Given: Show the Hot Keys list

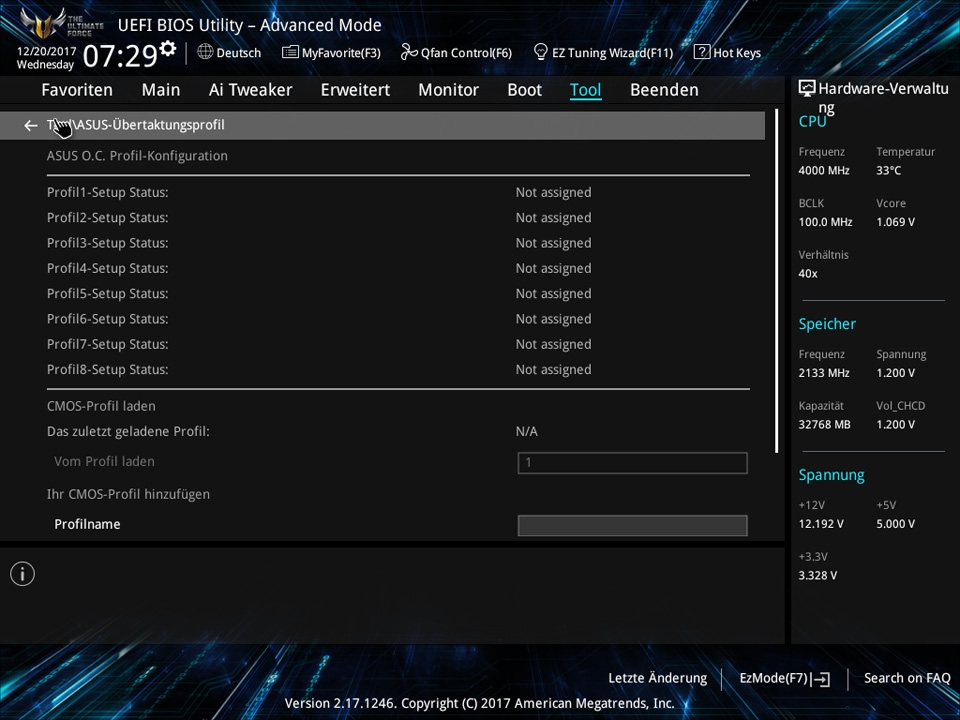Looking at the screenshot, I should coord(727,53).
